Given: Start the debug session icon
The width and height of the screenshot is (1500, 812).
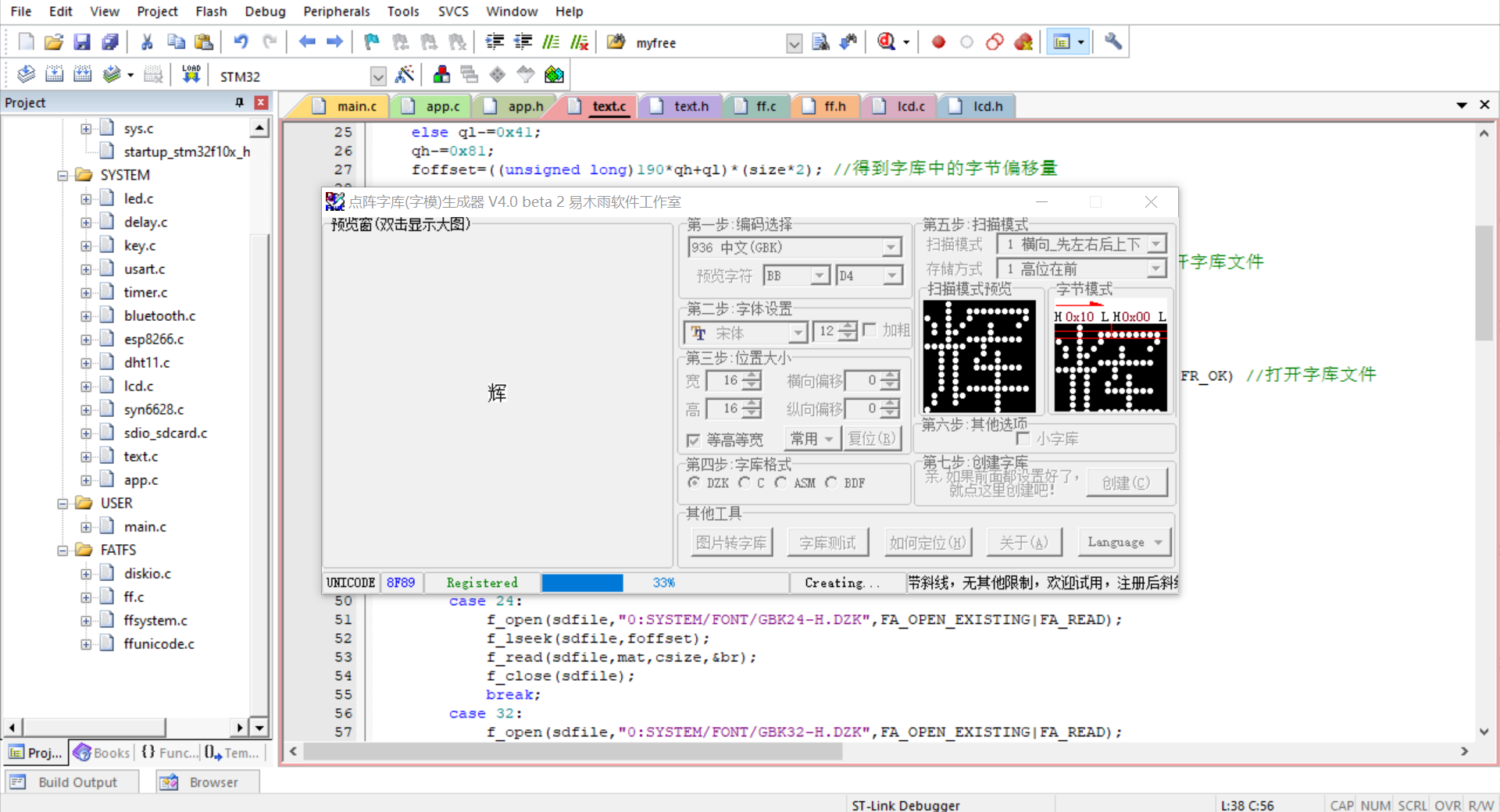Looking at the screenshot, I should pos(886,42).
